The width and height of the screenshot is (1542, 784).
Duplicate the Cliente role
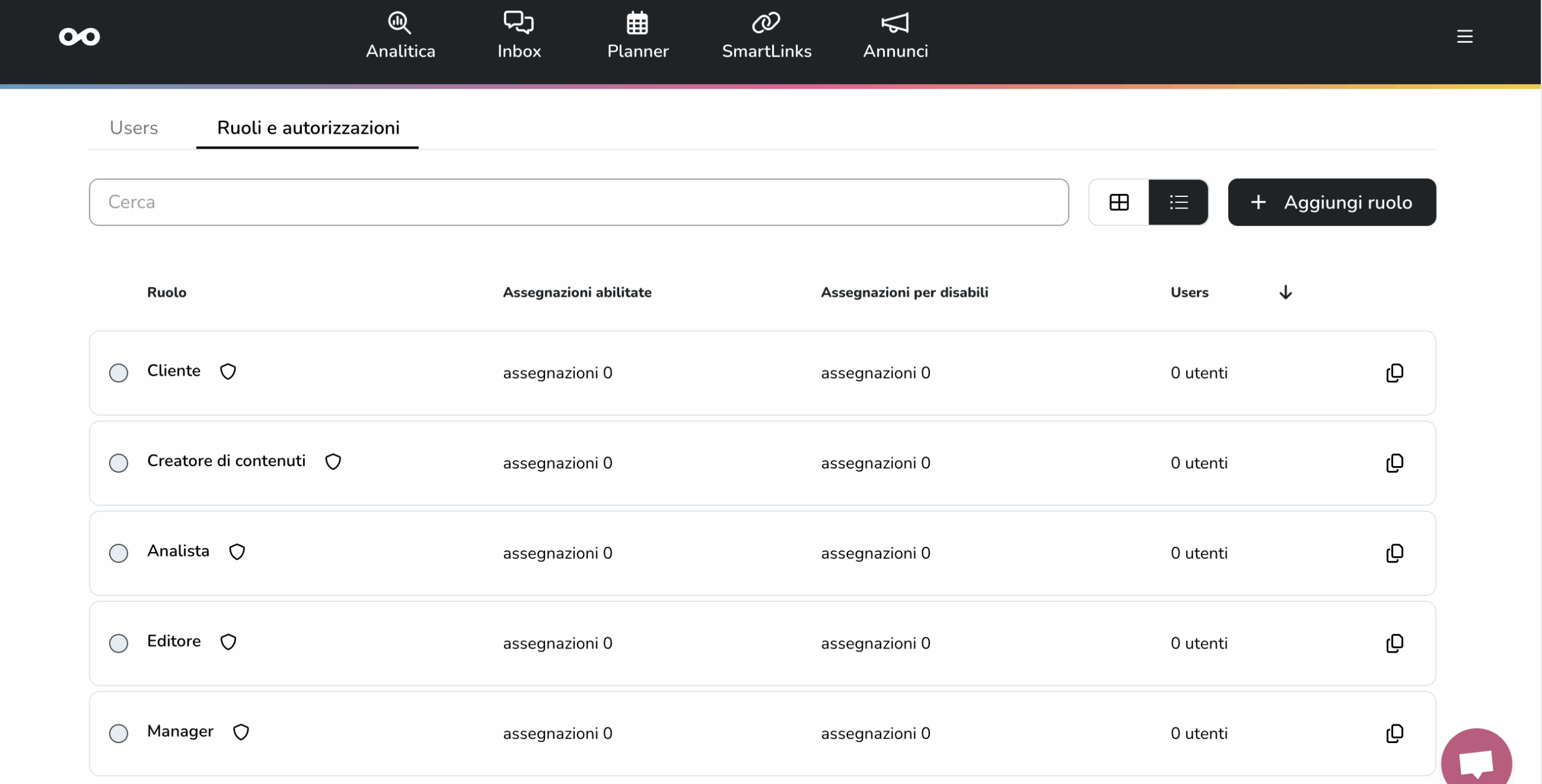tap(1394, 373)
